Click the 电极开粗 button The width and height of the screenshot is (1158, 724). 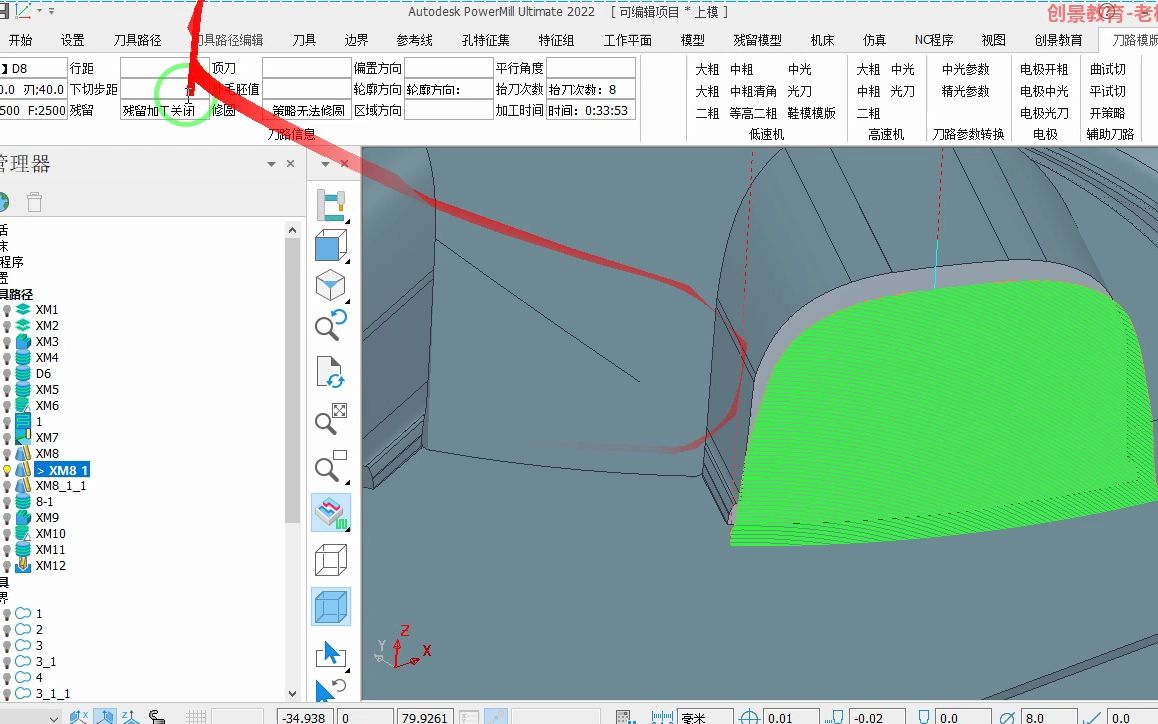[1044, 69]
